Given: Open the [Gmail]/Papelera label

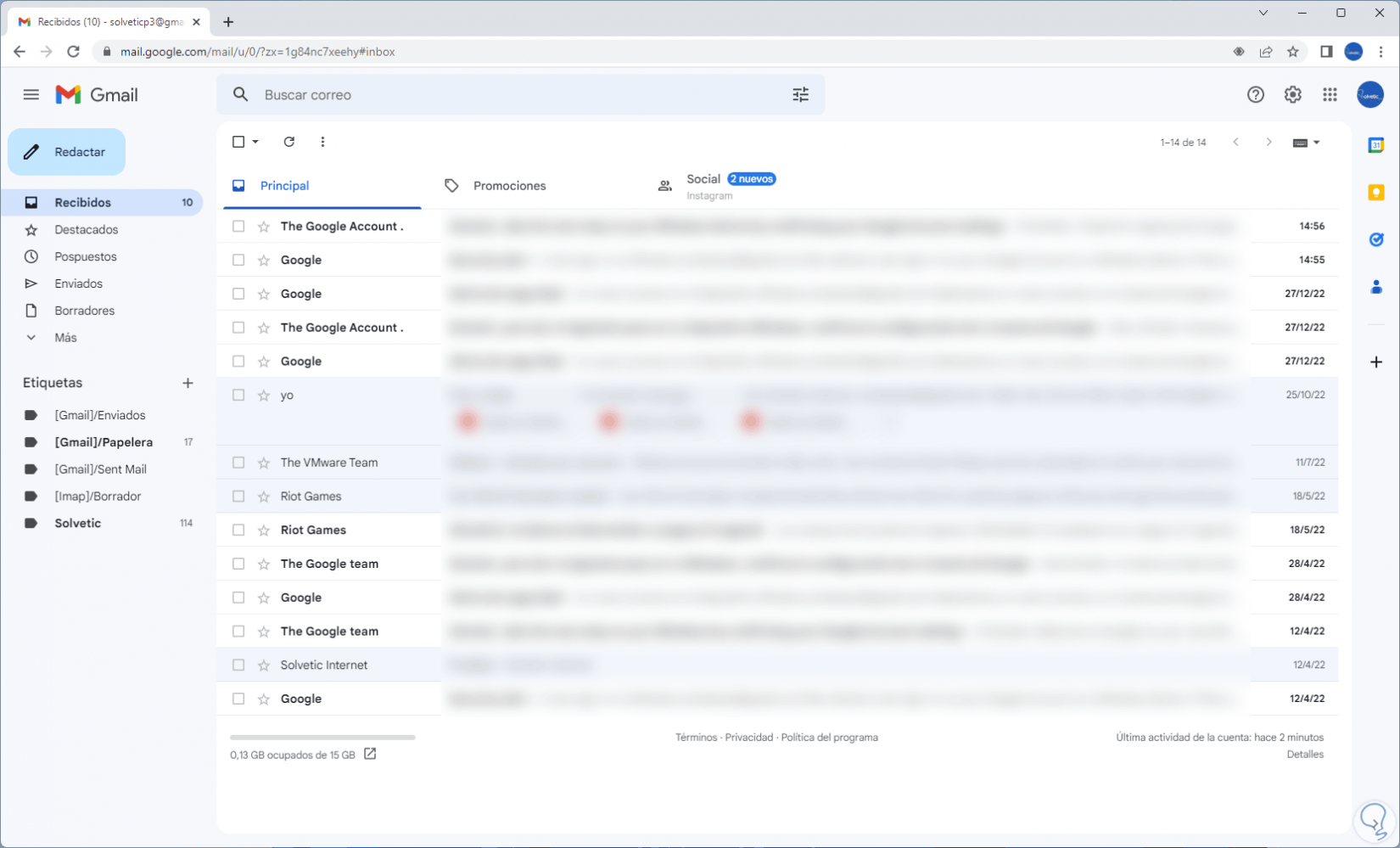Looking at the screenshot, I should click(x=102, y=442).
